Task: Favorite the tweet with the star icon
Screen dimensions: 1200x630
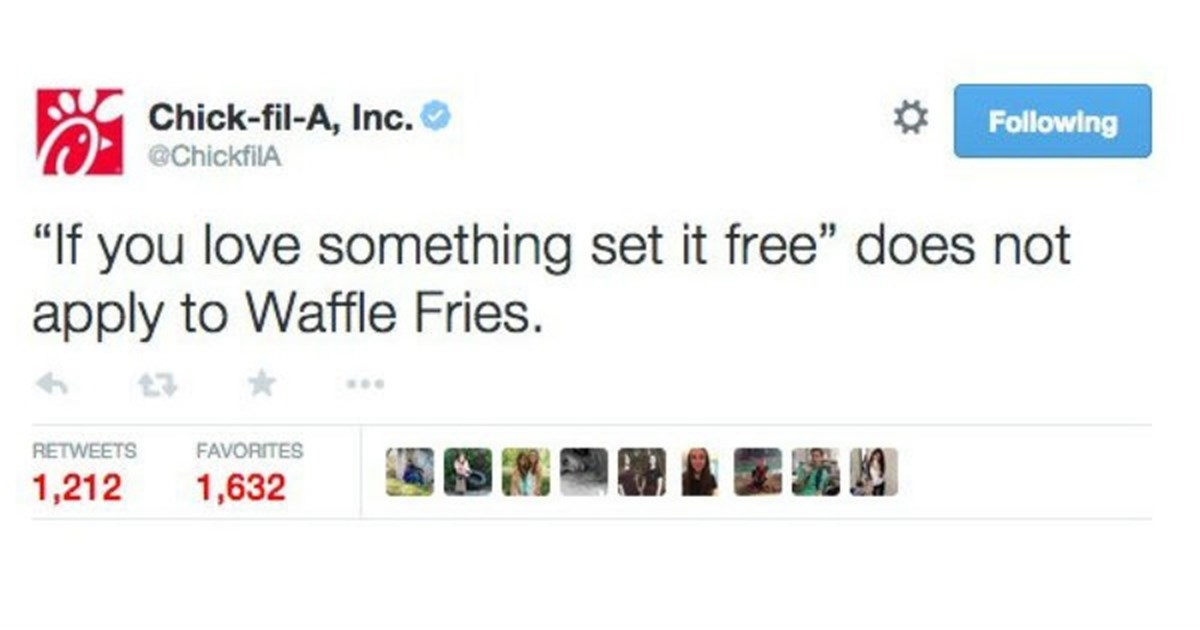Action: pyautogui.click(x=262, y=384)
